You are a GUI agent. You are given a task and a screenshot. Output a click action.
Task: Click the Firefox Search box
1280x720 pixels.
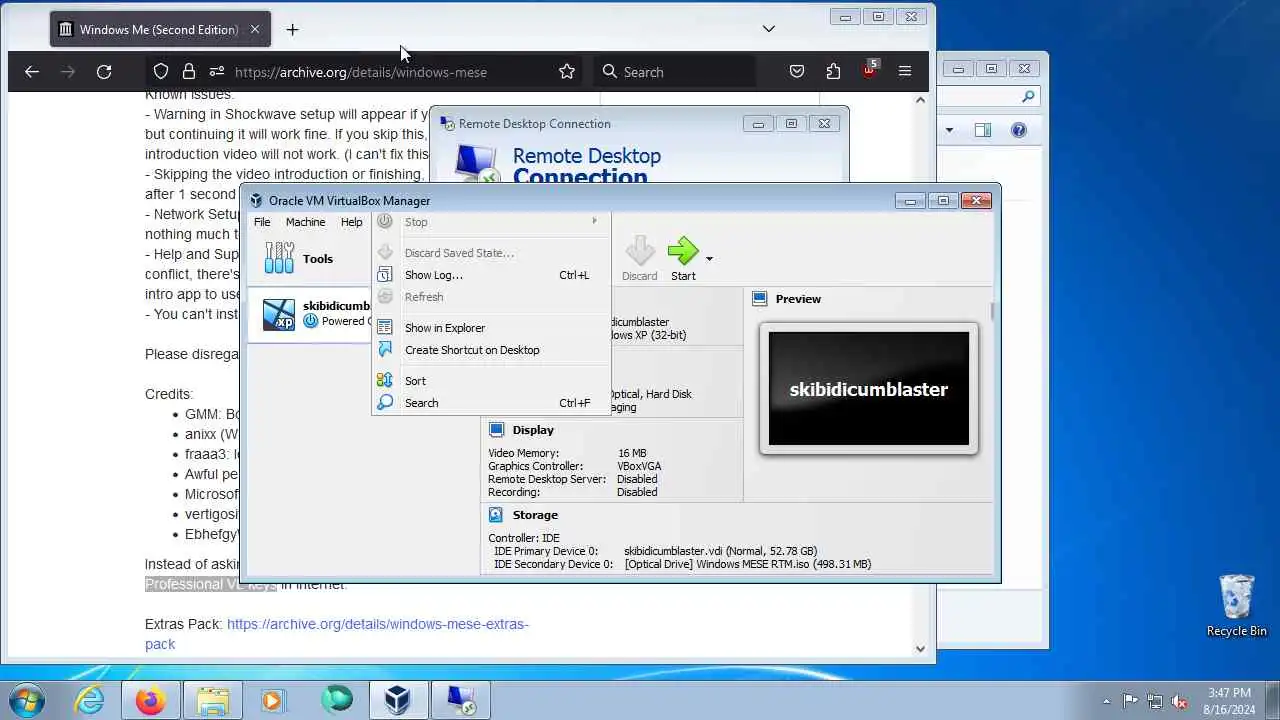[x=675, y=72]
